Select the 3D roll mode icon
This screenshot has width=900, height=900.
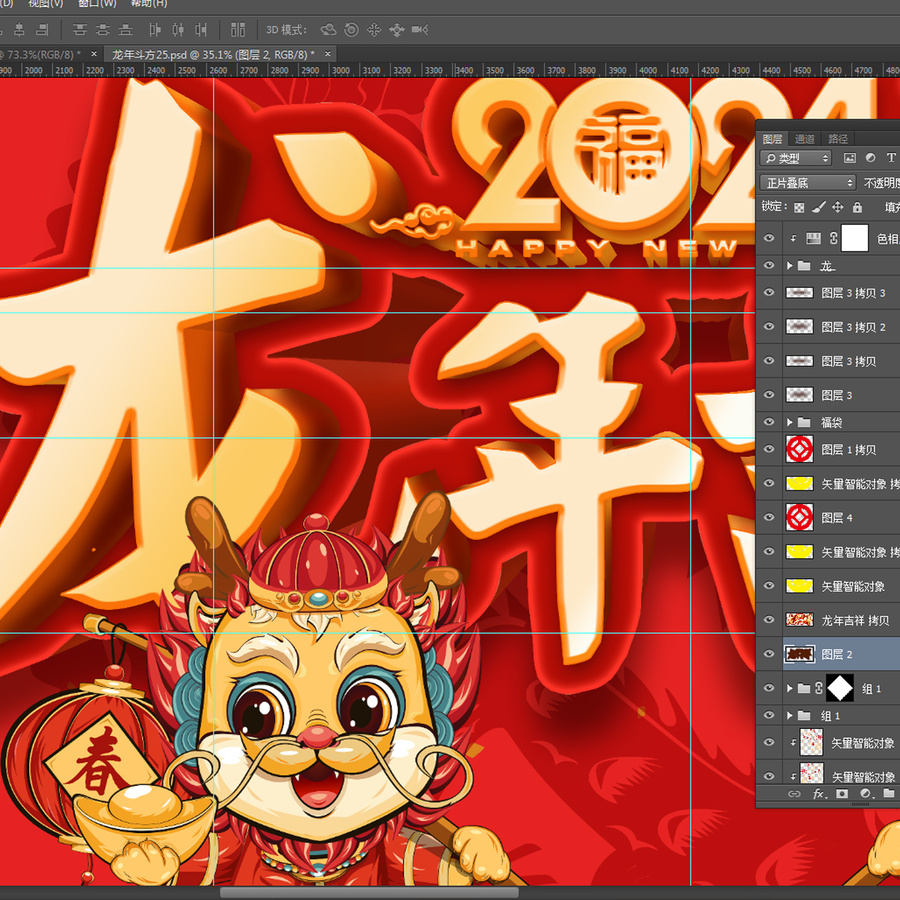pyautogui.click(x=351, y=29)
